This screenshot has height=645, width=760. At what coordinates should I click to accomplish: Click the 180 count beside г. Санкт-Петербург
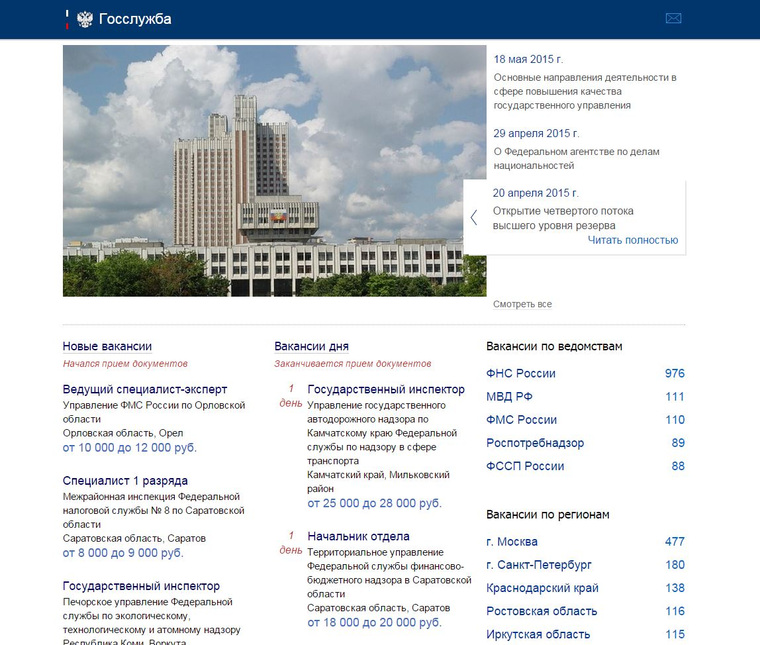point(675,565)
